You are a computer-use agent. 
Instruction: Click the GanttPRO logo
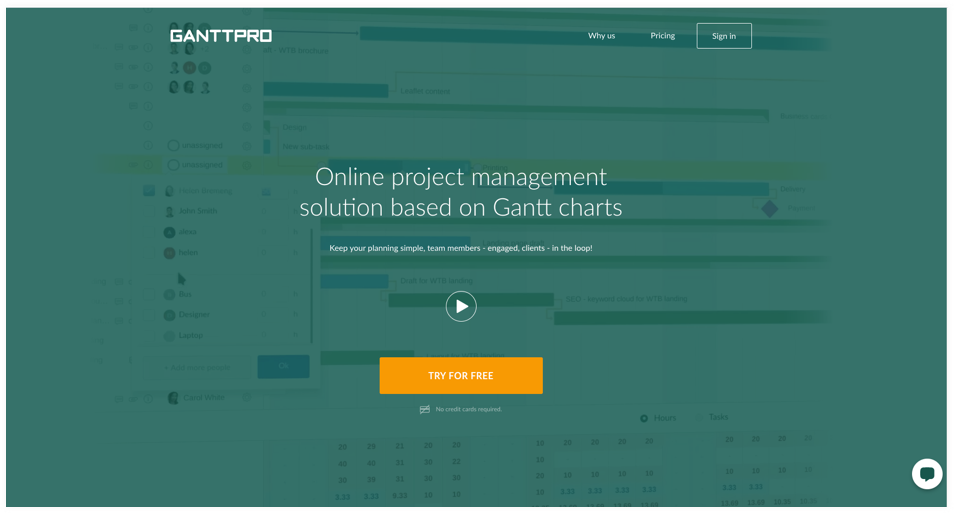pyautogui.click(x=221, y=36)
